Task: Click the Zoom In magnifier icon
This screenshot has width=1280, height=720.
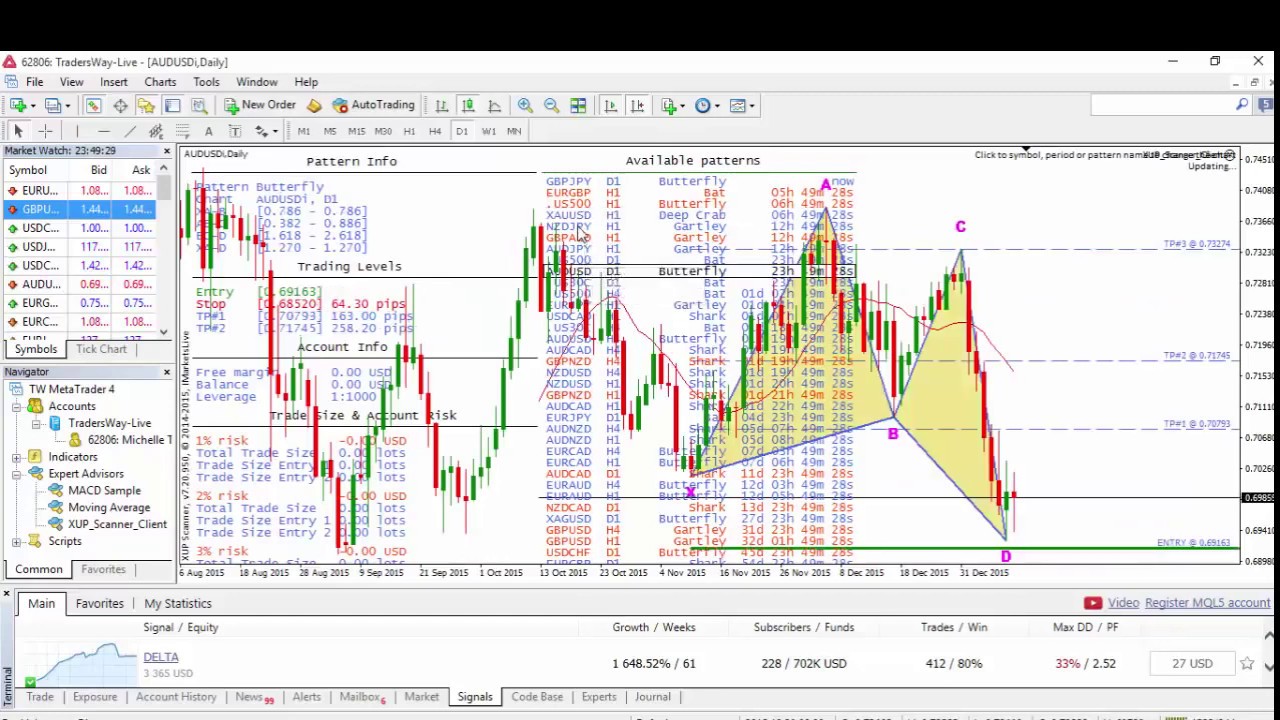Action: pyautogui.click(x=525, y=105)
